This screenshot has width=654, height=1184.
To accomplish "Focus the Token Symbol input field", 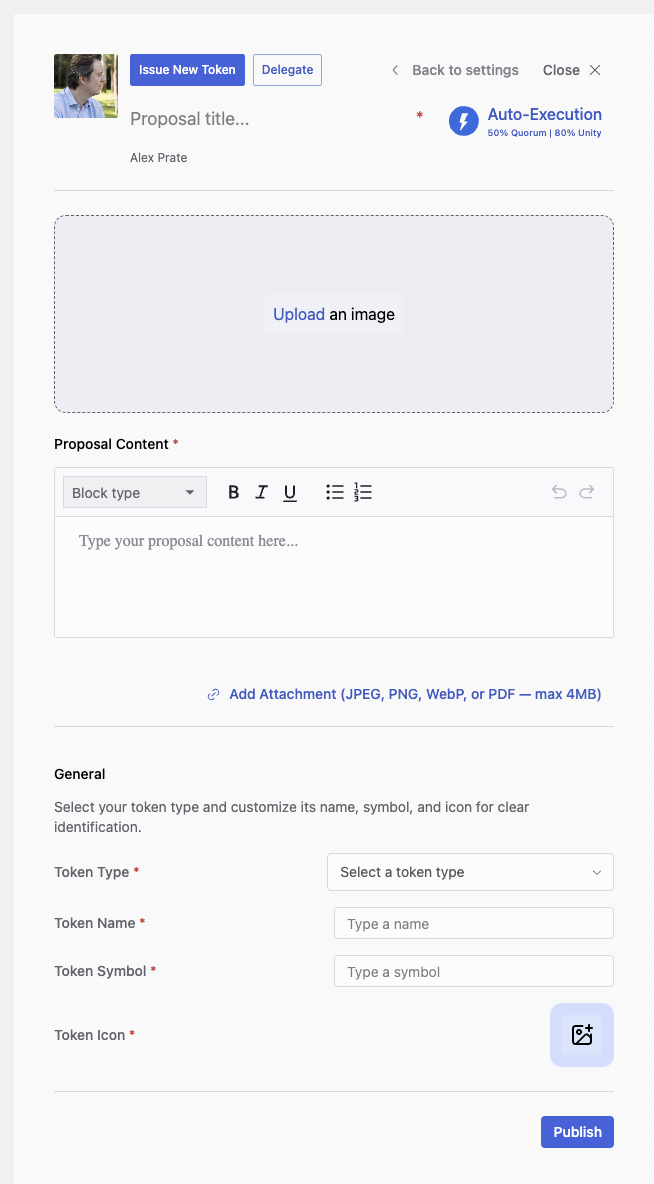I will click(x=474, y=971).
